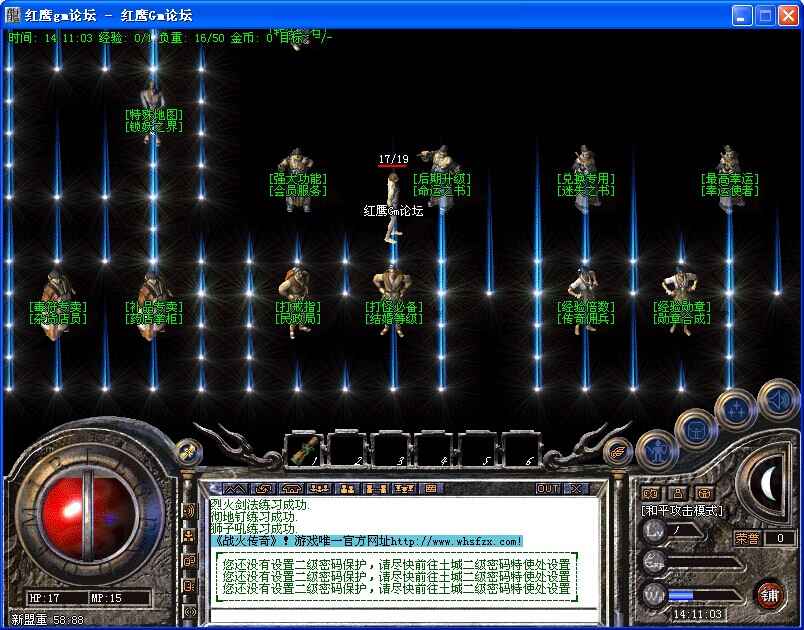804x630 pixels.
Task: Click the 14:11:03 clock display
Action: tap(698, 614)
